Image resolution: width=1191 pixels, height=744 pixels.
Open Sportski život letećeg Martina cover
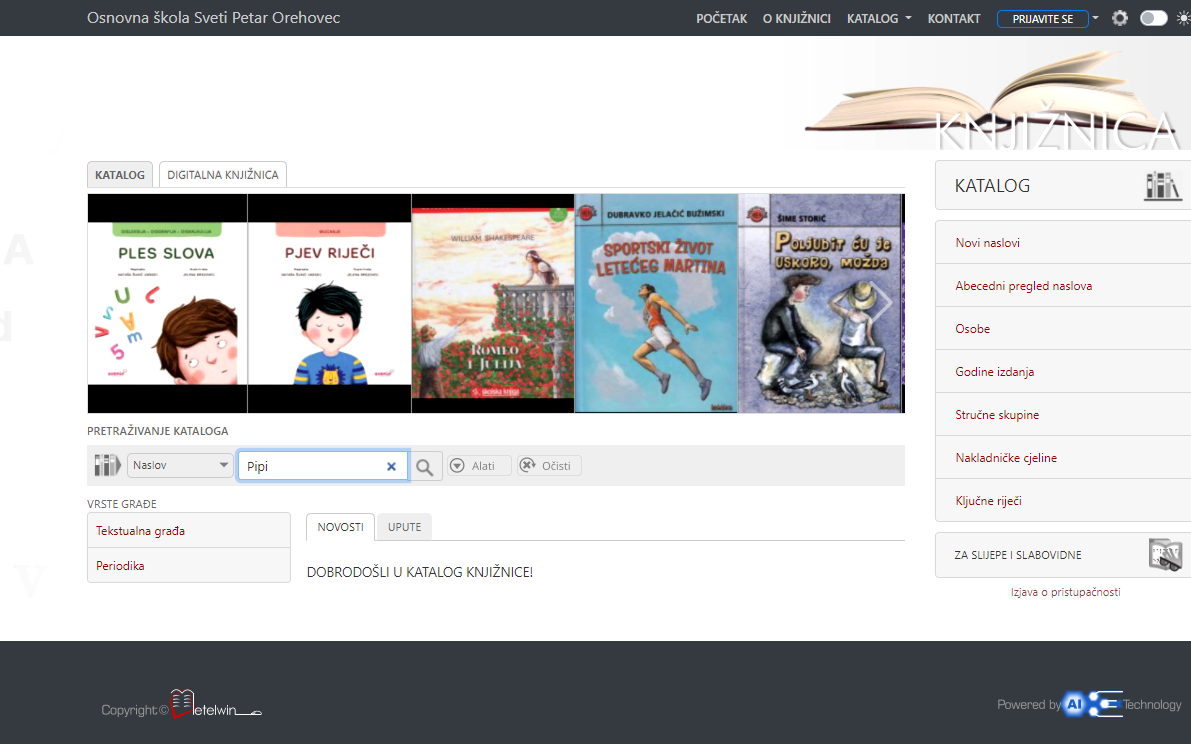[656, 303]
